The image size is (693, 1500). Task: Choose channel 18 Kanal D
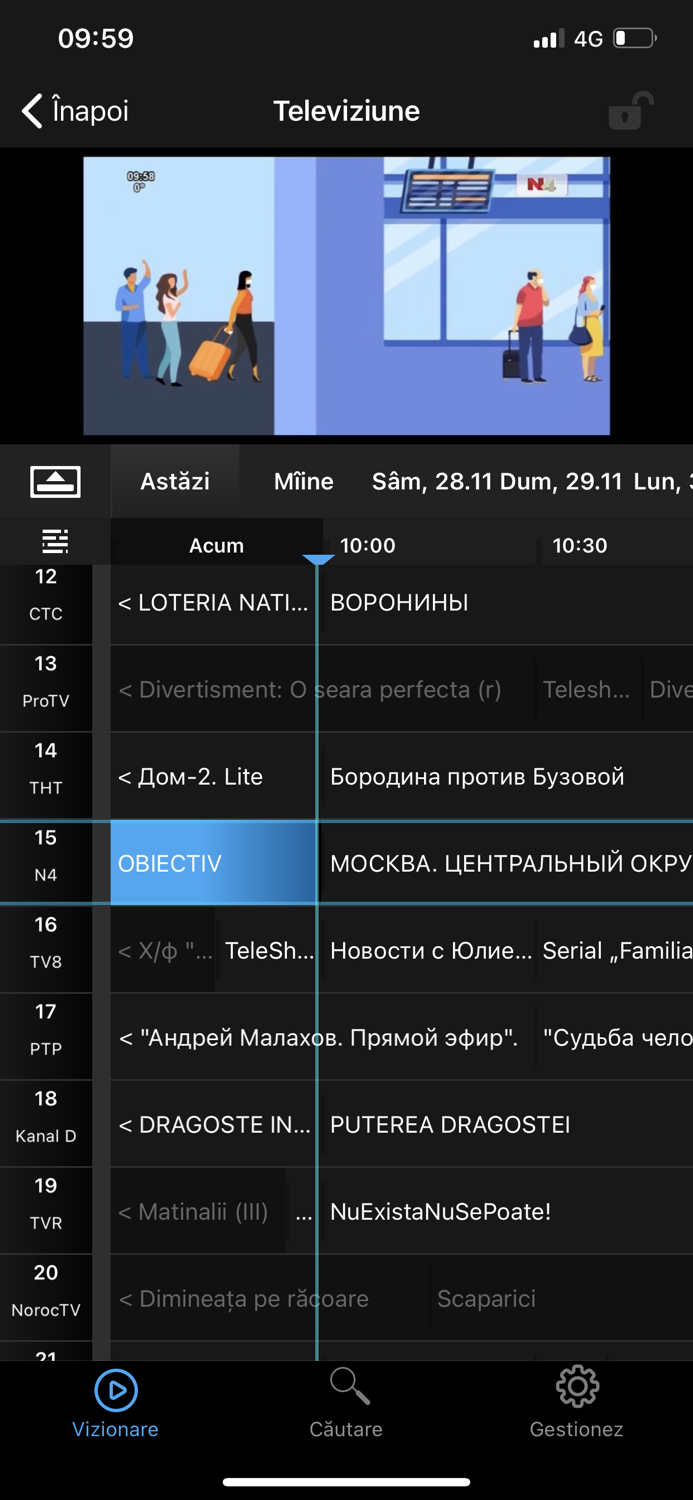click(46, 1123)
